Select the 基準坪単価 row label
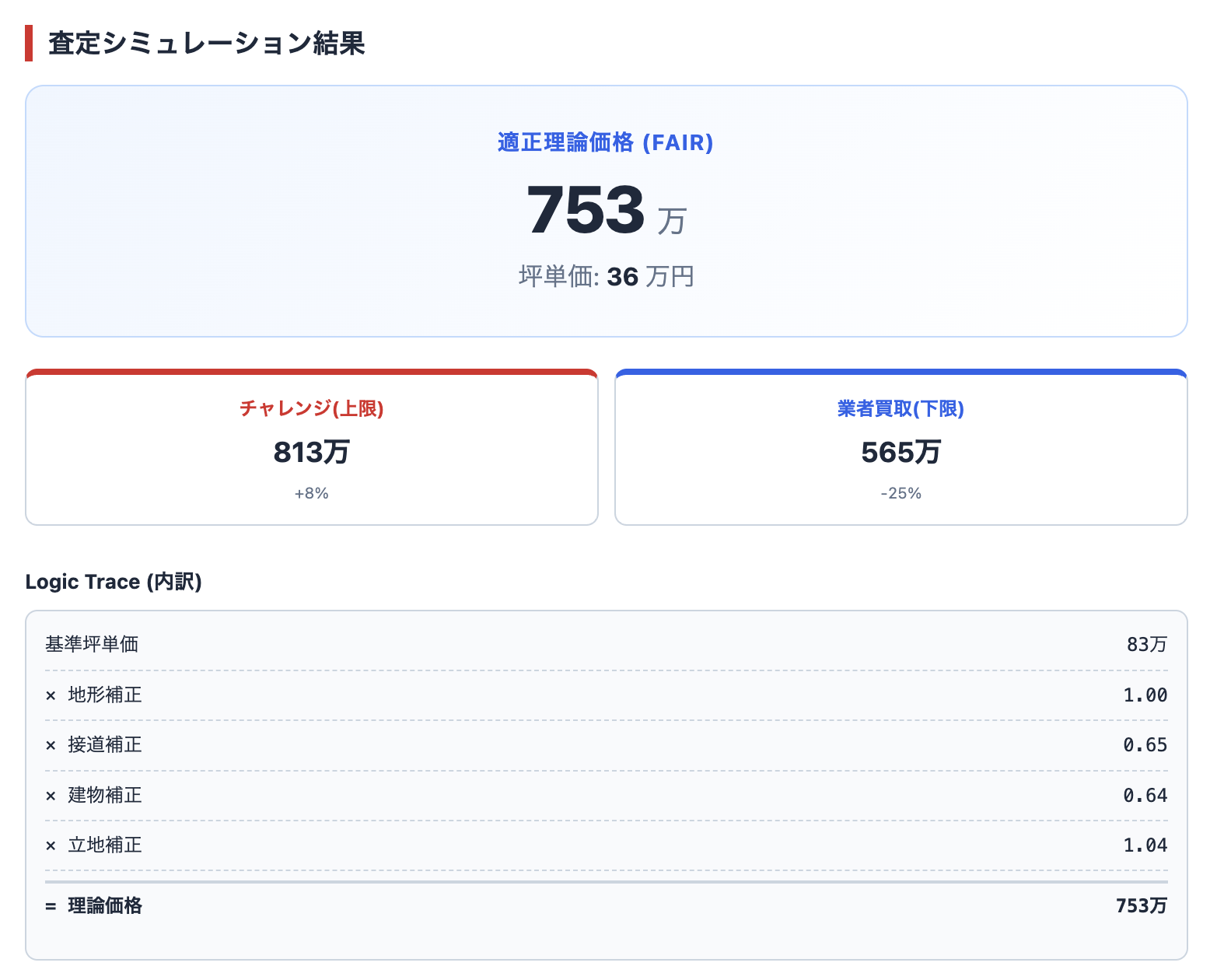Image resolution: width=1210 pixels, height=980 pixels. pos(92,645)
